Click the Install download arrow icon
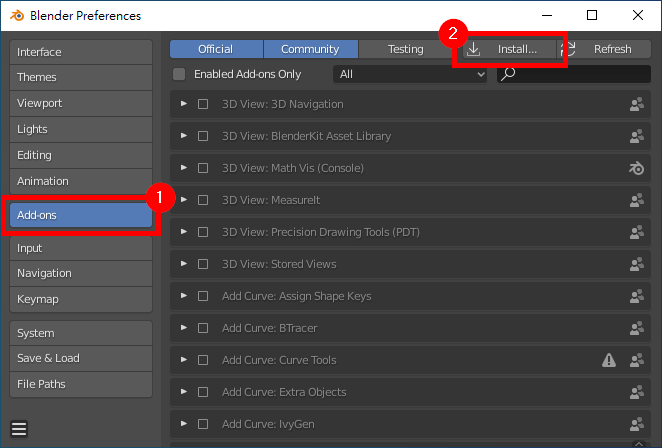 (x=474, y=49)
